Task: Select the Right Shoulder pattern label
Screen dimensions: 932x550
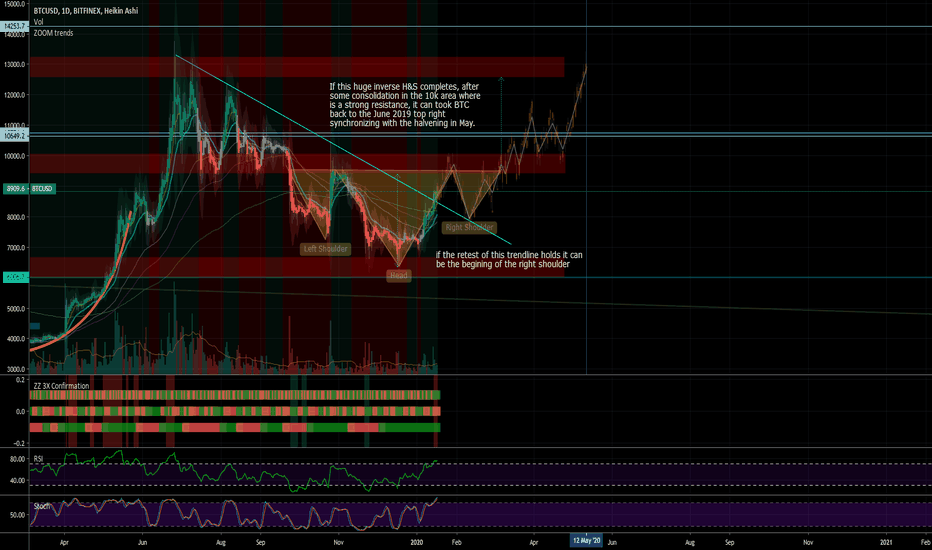Action: tap(469, 227)
